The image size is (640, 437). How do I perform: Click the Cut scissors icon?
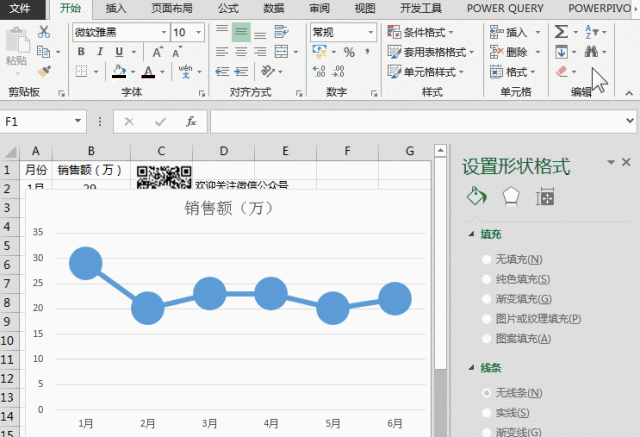point(43,32)
